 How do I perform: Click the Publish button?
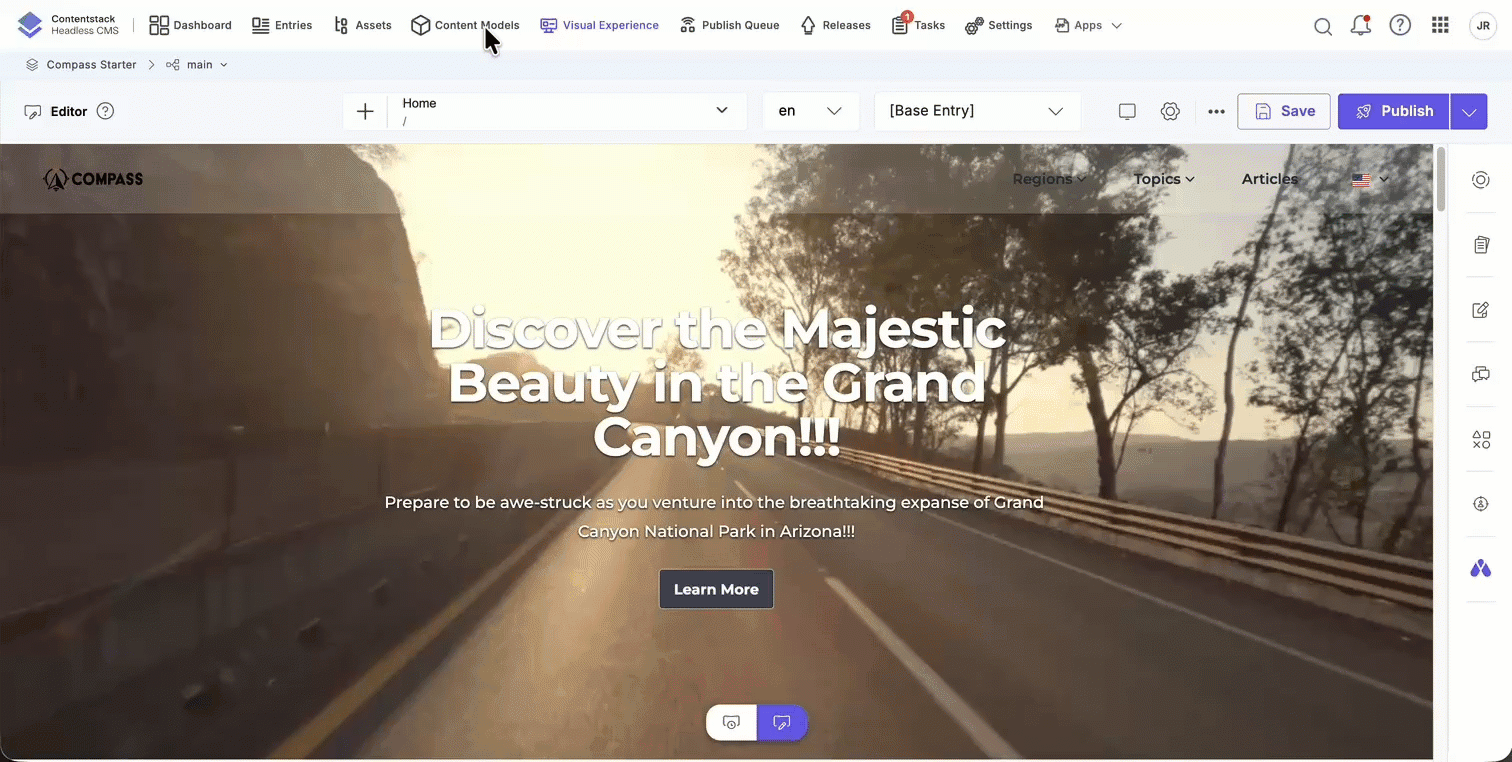coord(1394,112)
